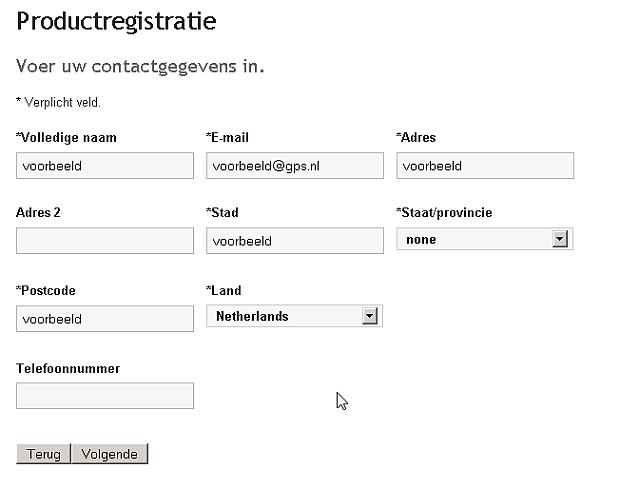Screen dimensions: 640x489
Task: Click the Verplicht veld note
Action: tap(58, 102)
